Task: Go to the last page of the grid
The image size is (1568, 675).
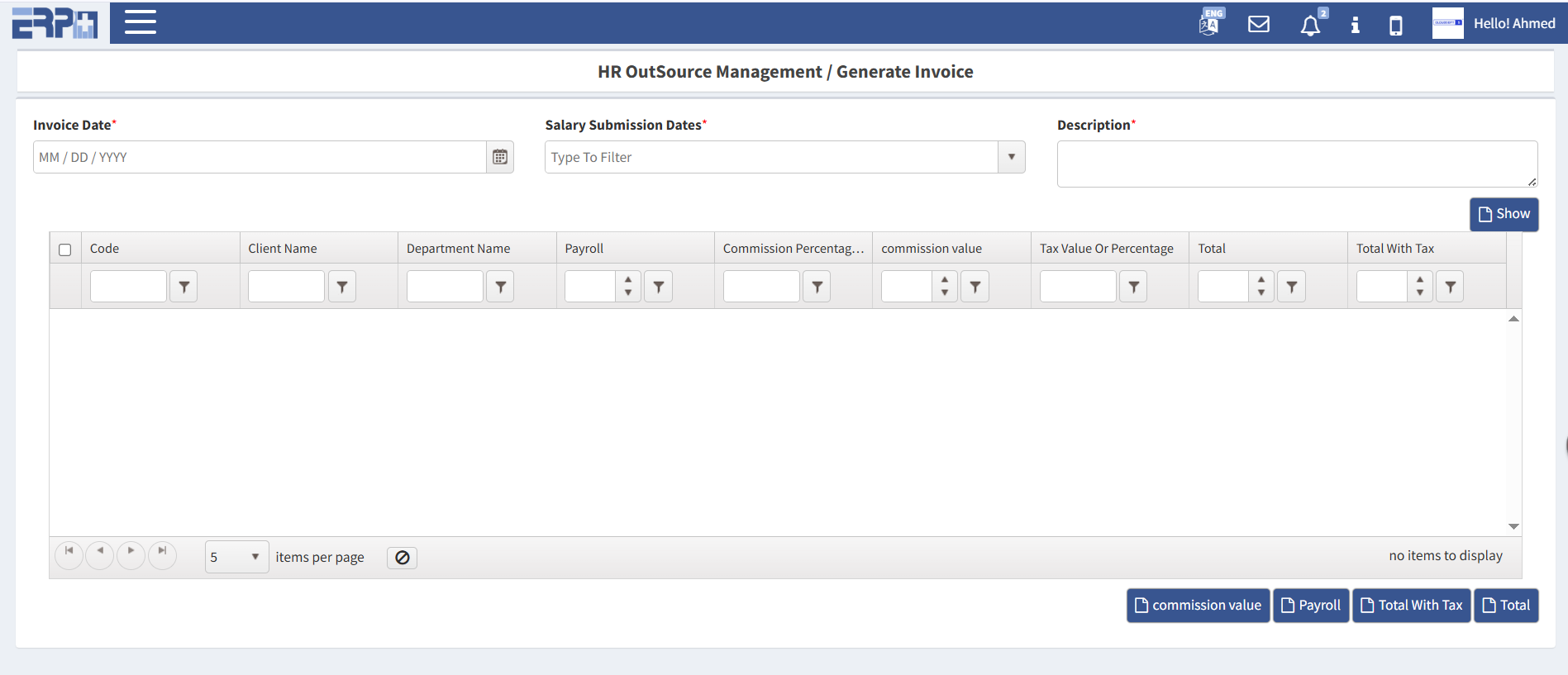Action: coord(162,551)
